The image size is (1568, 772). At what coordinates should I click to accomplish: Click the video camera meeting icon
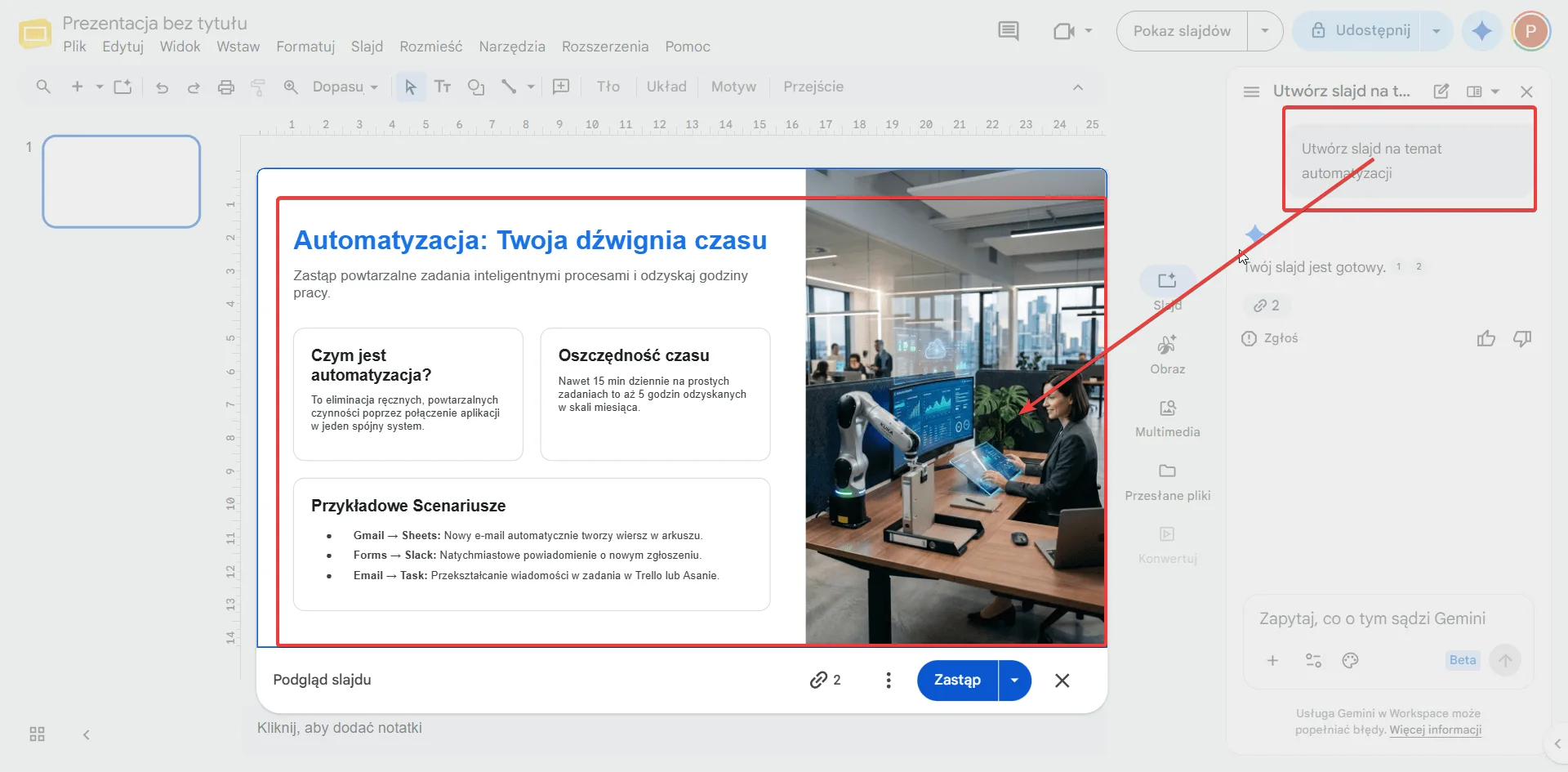1063,31
